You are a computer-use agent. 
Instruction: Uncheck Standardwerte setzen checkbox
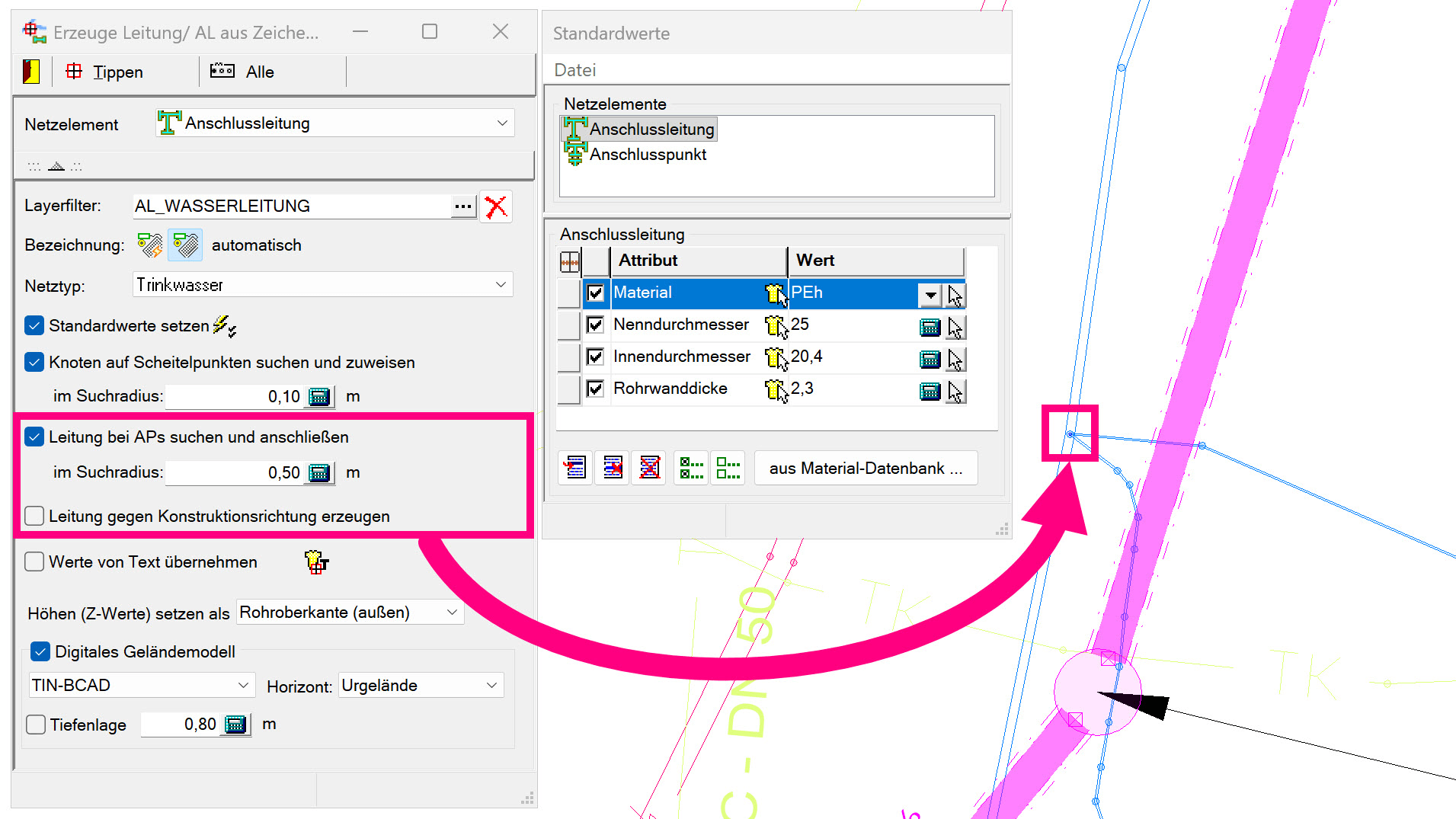tap(34, 326)
